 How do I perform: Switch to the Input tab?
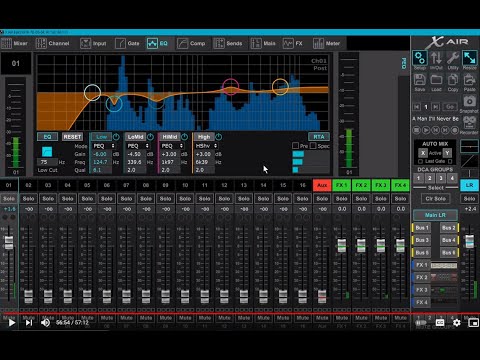93,43
